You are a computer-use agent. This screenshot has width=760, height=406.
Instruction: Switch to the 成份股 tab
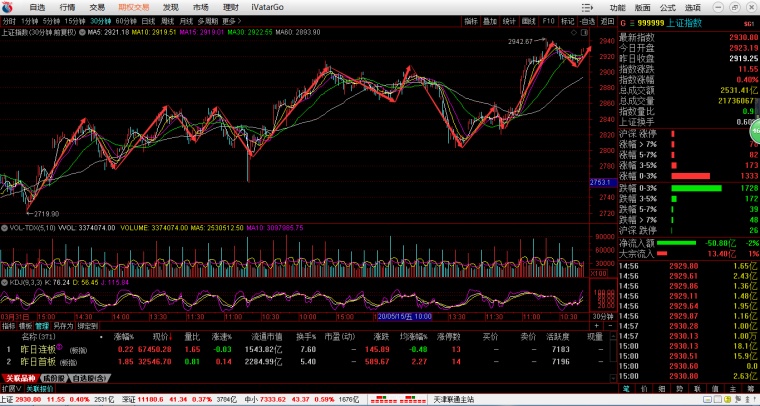(x=53, y=378)
